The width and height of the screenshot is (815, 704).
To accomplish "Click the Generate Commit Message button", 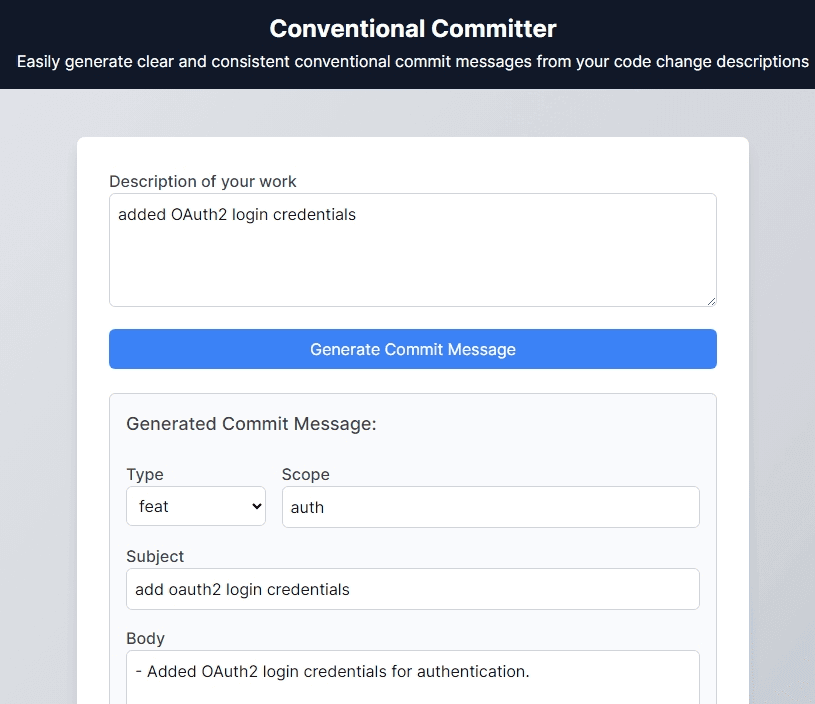I will (x=412, y=349).
